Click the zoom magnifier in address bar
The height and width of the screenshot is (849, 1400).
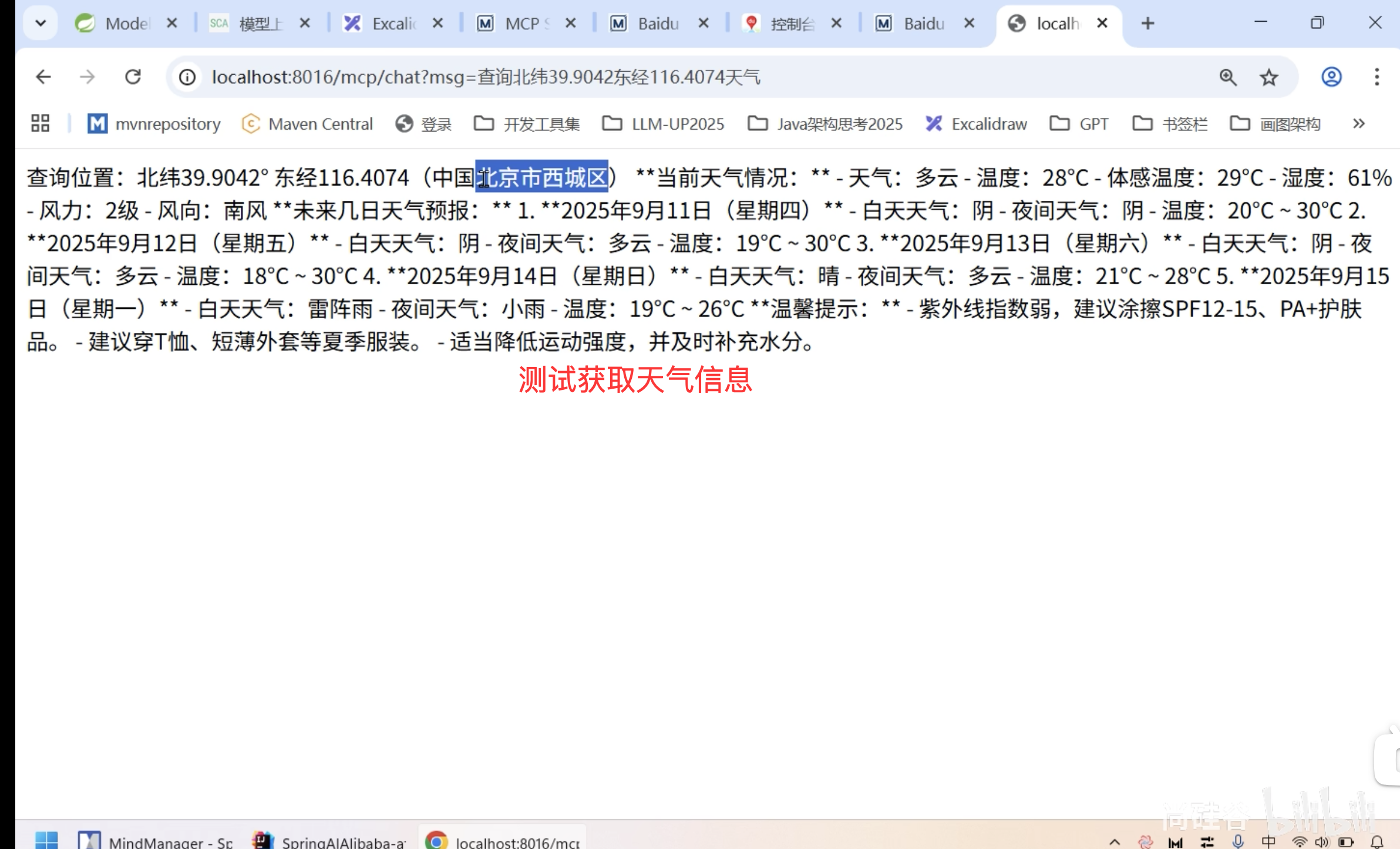[1227, 77]
